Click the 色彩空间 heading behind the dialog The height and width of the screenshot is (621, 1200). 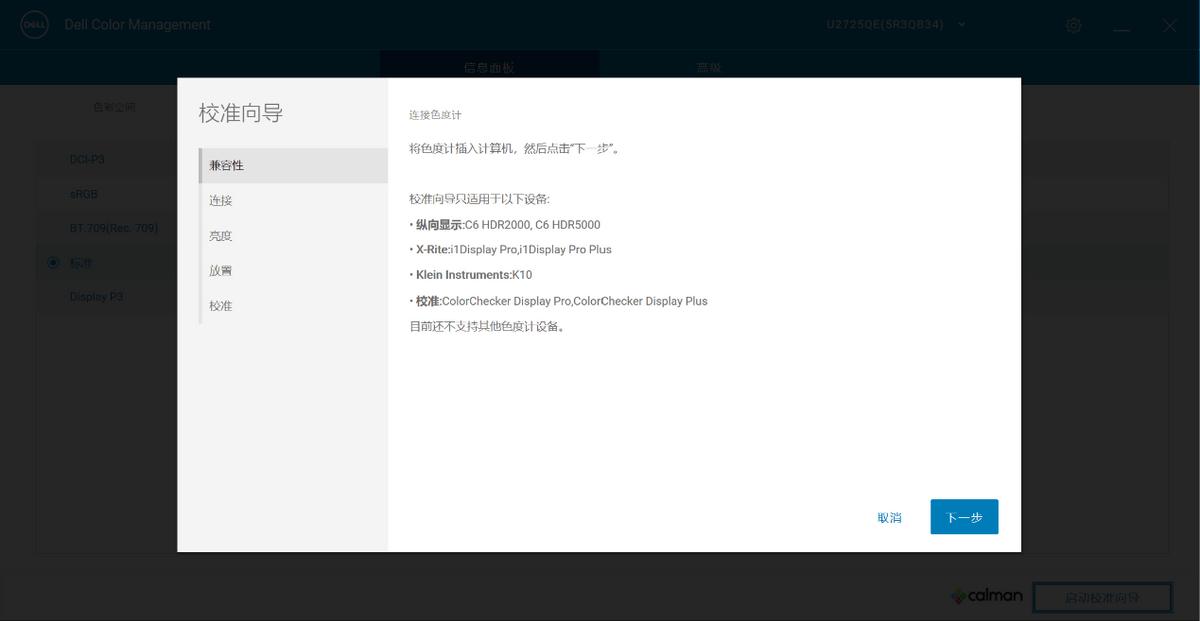coord(114,107)
